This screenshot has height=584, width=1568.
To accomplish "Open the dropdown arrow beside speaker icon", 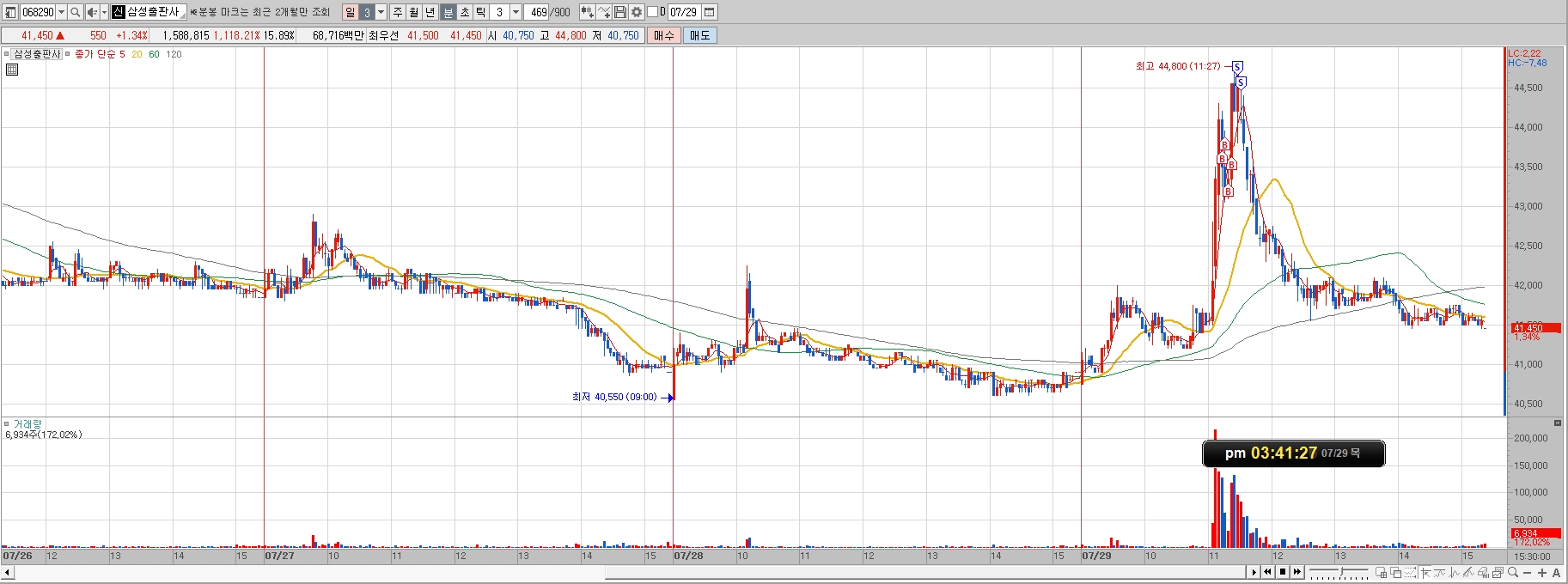I will click(x=104, y=12).
